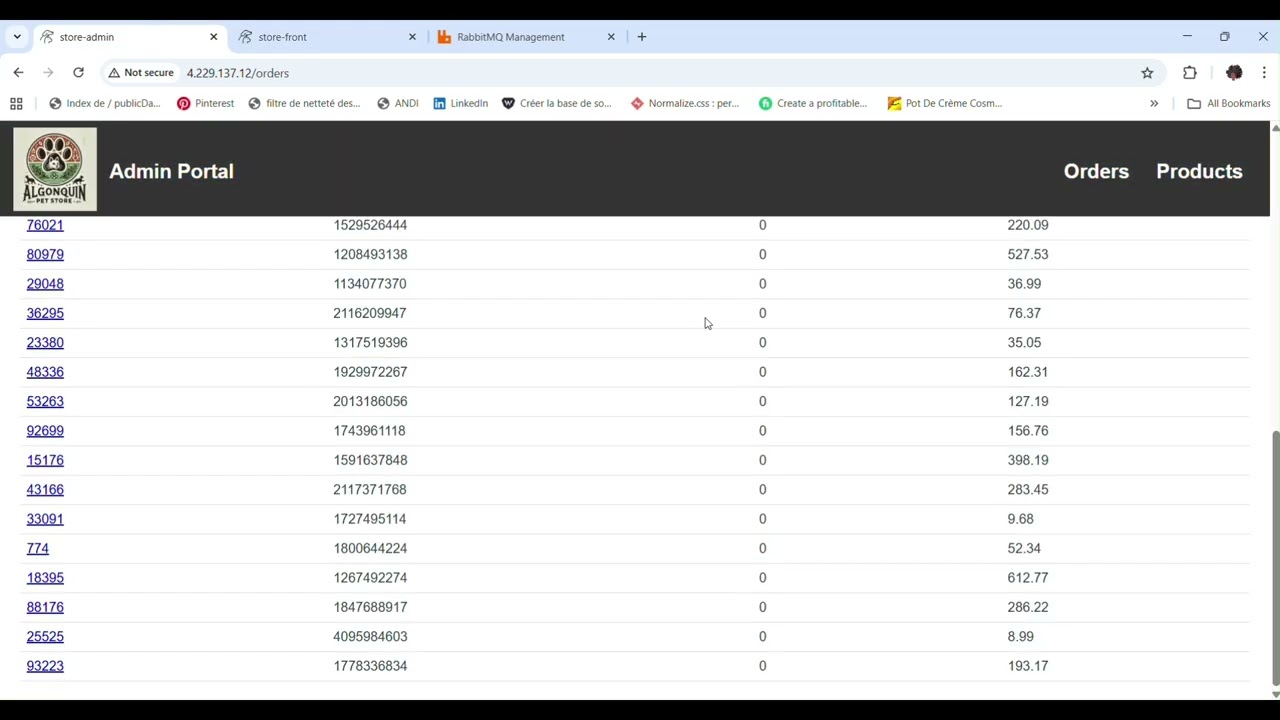Viewport: 1280px width, 720px height.
Task: Click the Algonquin Pet Store logo
Action: tap(55, 169)
